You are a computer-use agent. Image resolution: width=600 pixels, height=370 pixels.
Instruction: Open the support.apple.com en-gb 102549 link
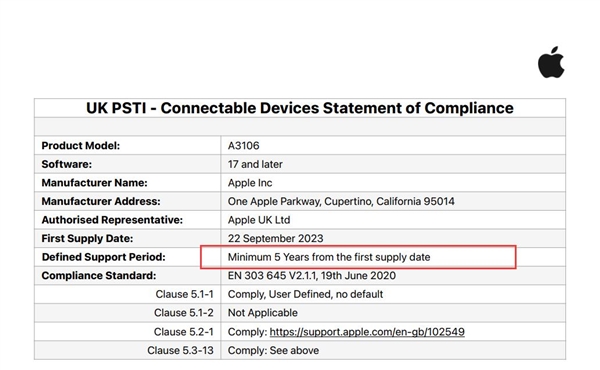367,332
